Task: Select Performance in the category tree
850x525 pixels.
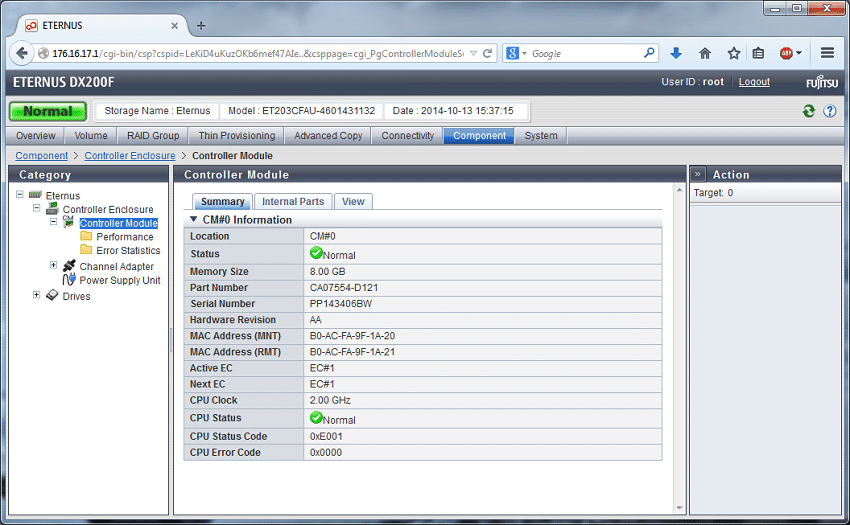Action: [125, 237]
